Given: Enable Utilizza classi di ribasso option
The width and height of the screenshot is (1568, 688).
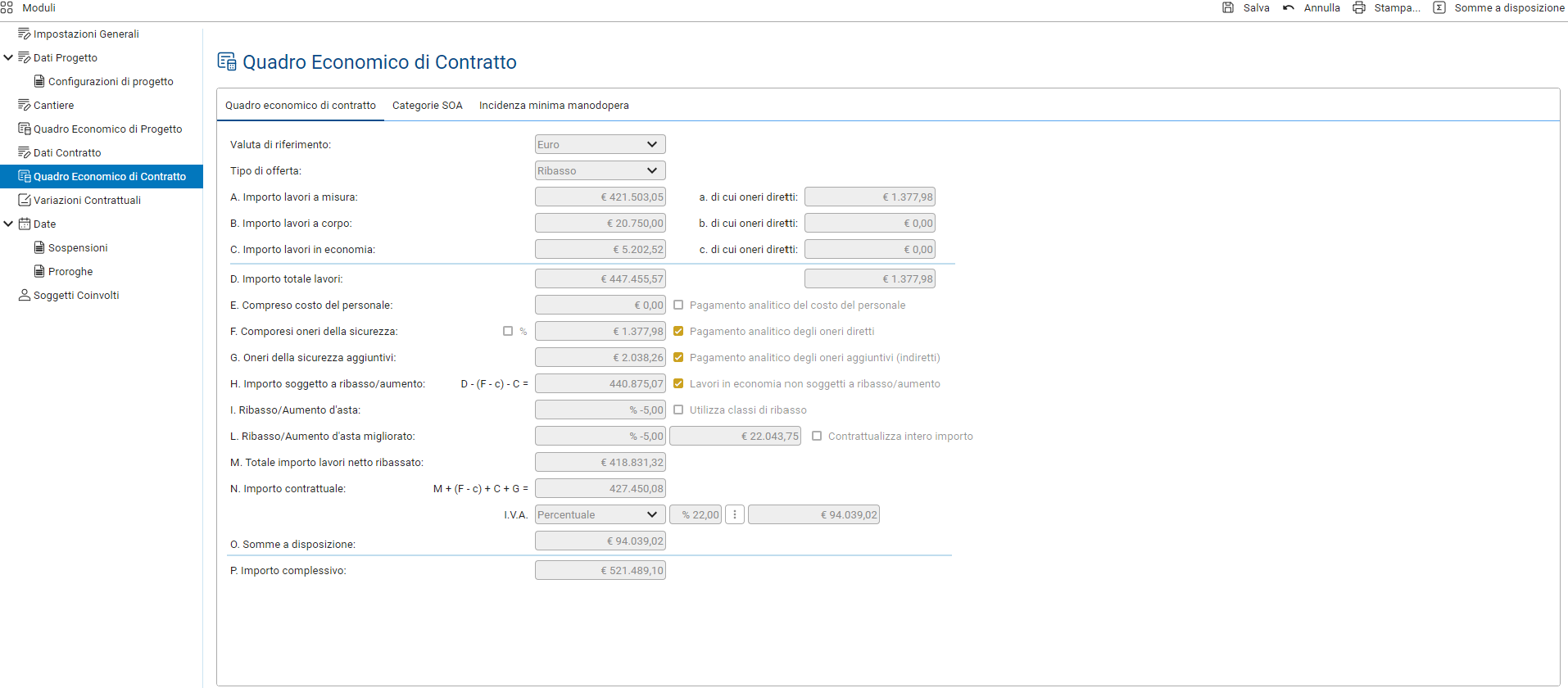Looking at the screenshot, I should [678, 410].
